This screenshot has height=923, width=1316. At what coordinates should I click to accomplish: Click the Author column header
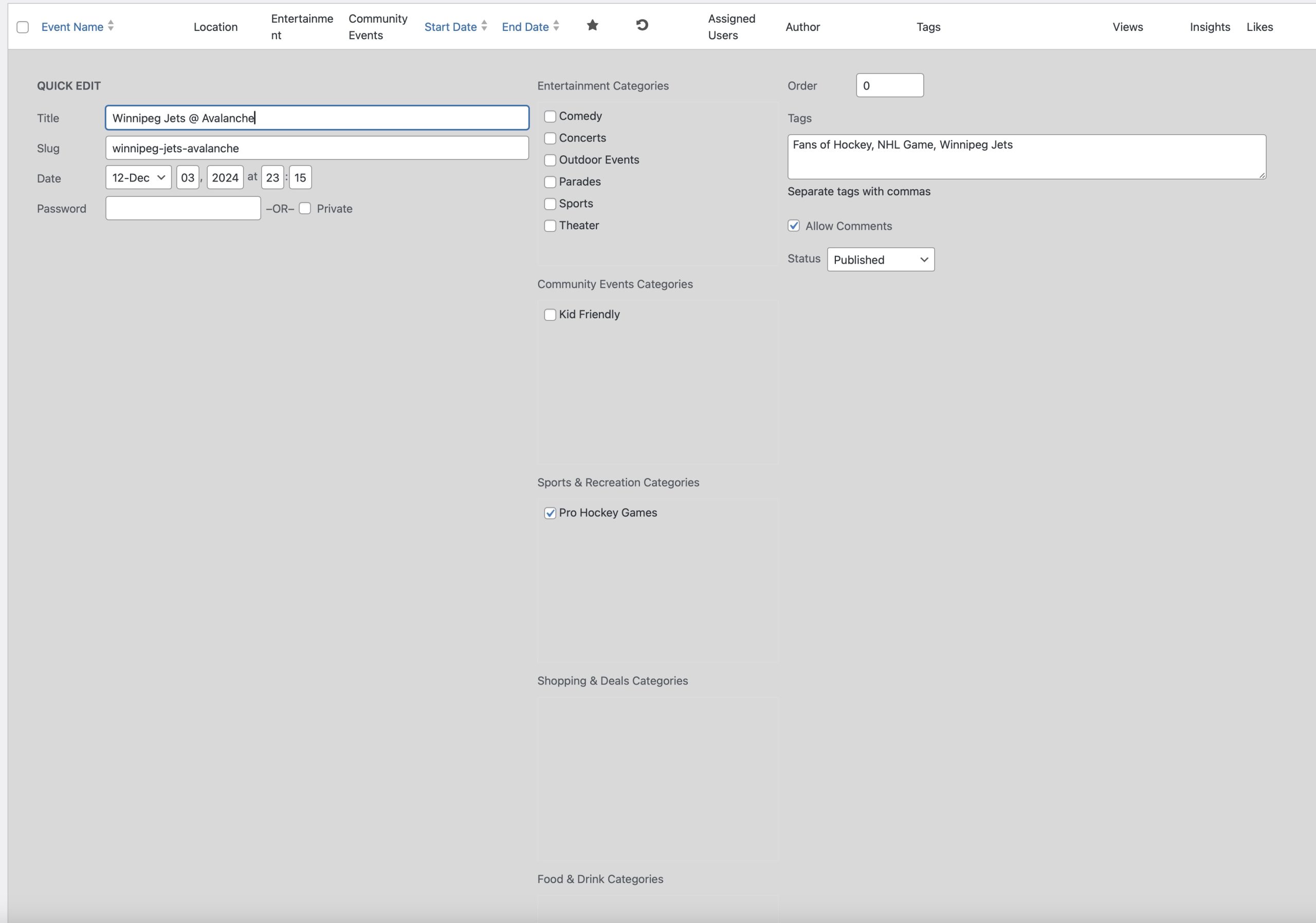click(802, 27)
